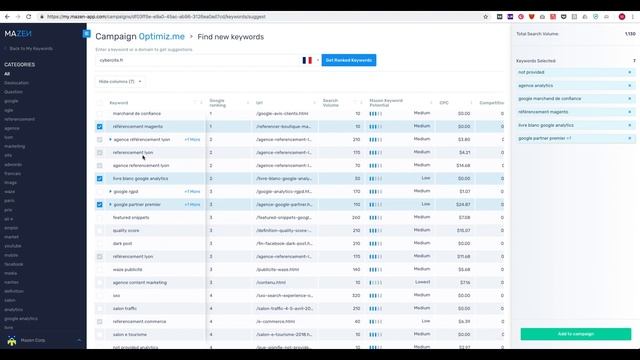
Task: Click the browser address bar
Action: coord(261,17)
